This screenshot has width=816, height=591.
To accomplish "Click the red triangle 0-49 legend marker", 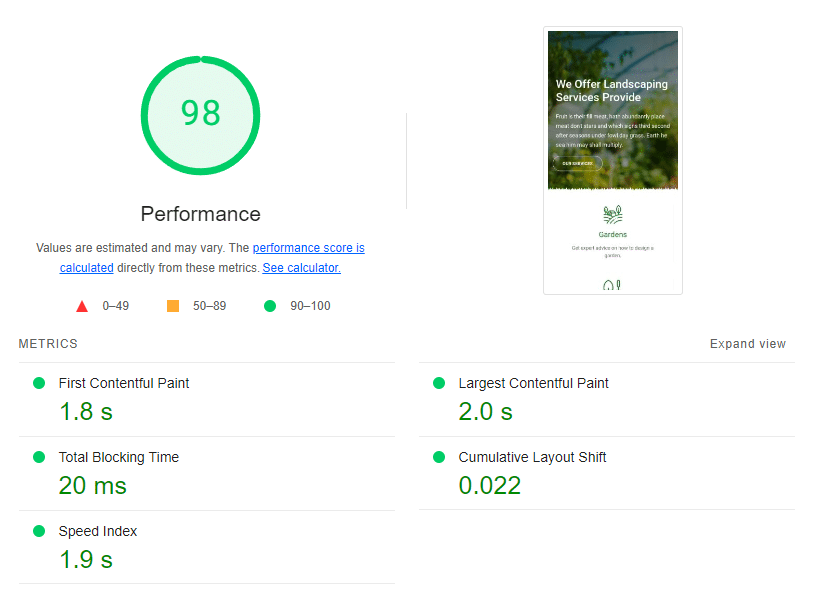I will (x=82, y=305).
